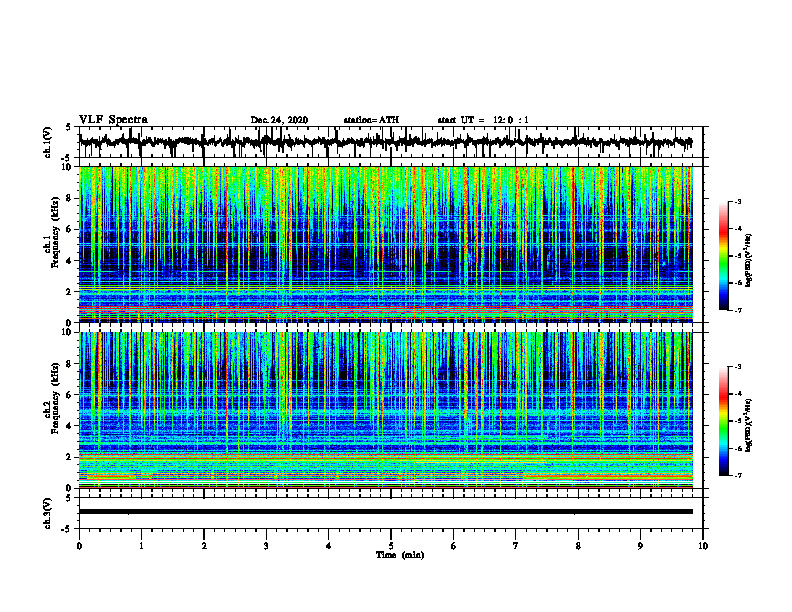The height and width of the screenshot is (612, 792).
Task: Click the '-3' value on ch.1 colorbar
Action: pyautogui.click(x=737, y=201)
